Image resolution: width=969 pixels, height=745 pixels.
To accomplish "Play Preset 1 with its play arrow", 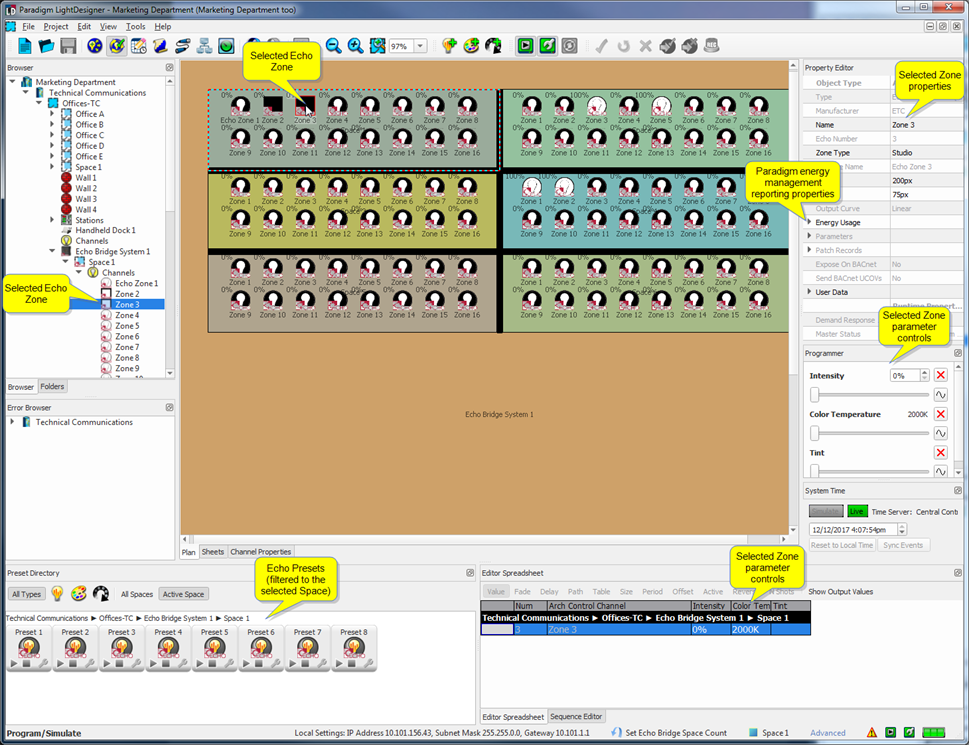I will pos(14,663).
